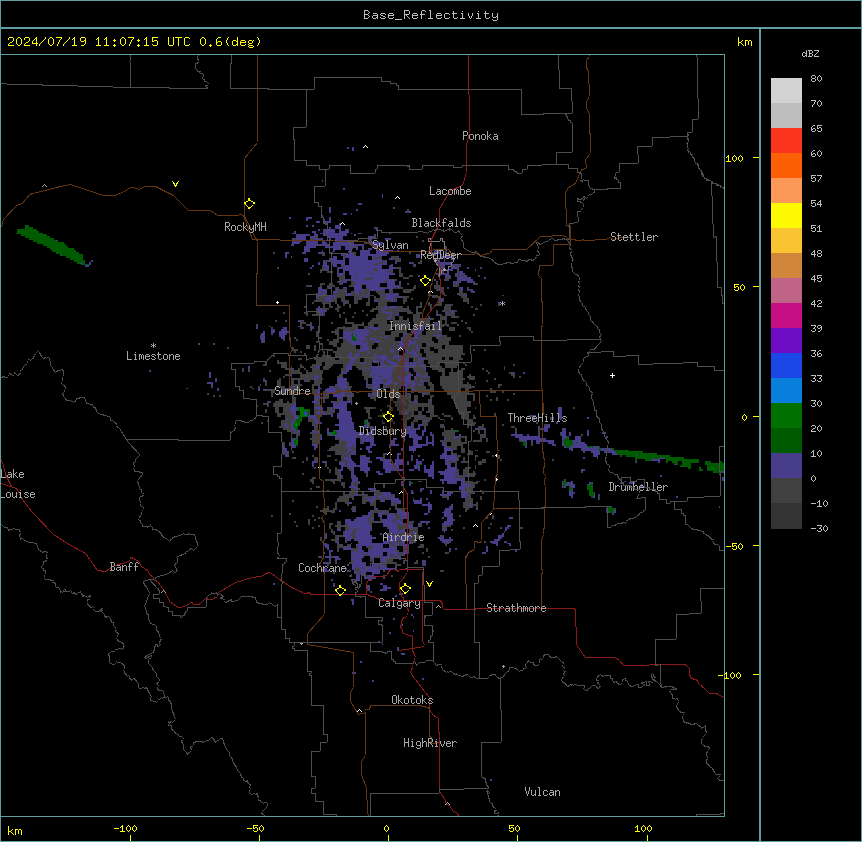
Task: Click the dBZ legend heading
Action: tap(810, 53)
